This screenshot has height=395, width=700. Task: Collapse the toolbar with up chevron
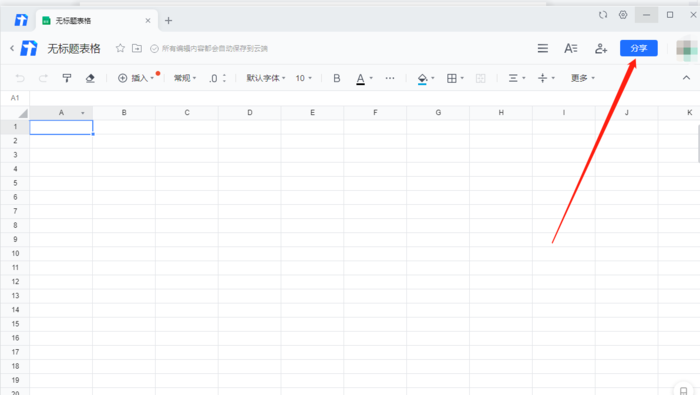tap(686, 78)
